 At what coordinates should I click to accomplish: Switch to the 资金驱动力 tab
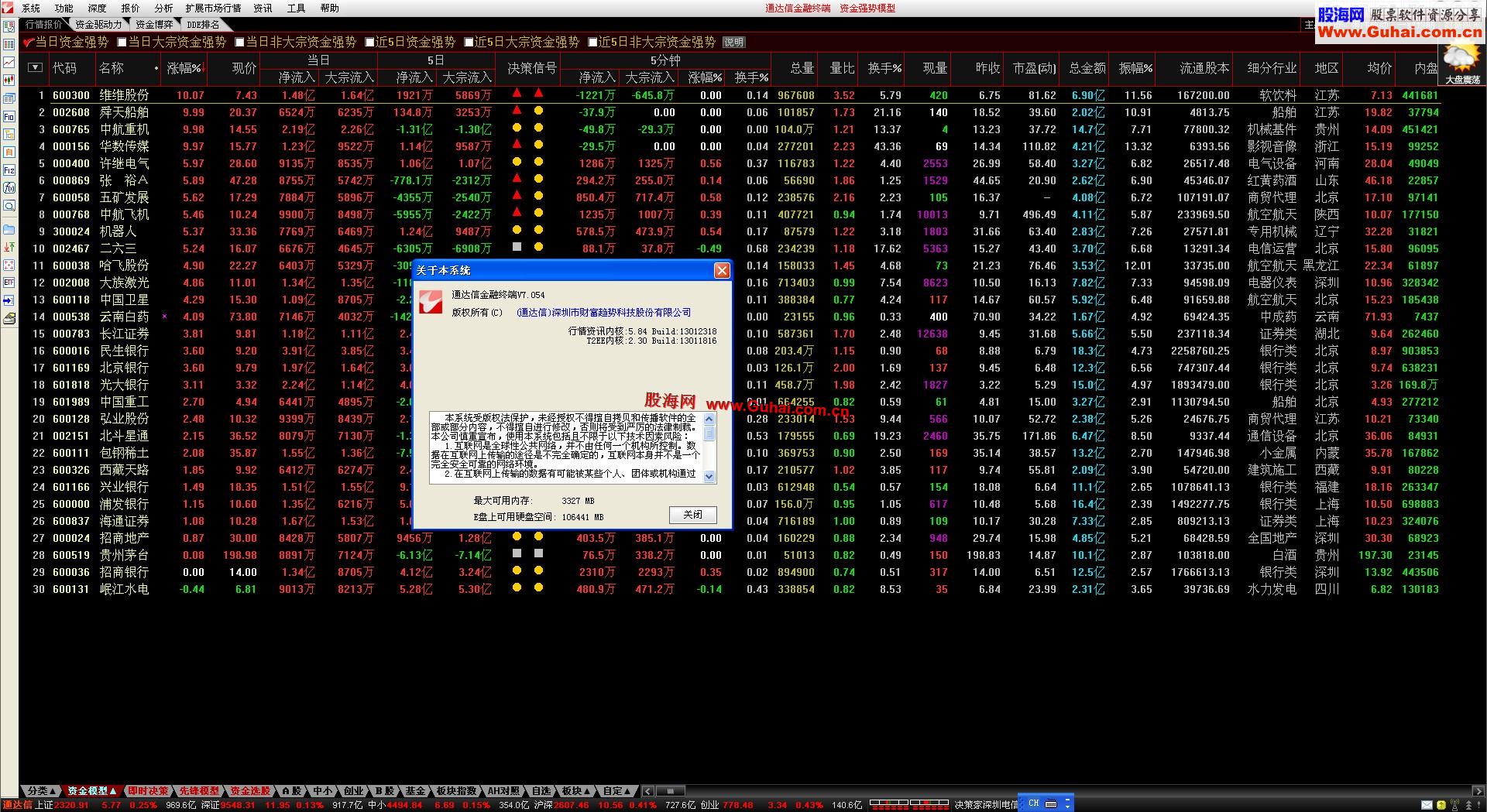pos(98,25)
